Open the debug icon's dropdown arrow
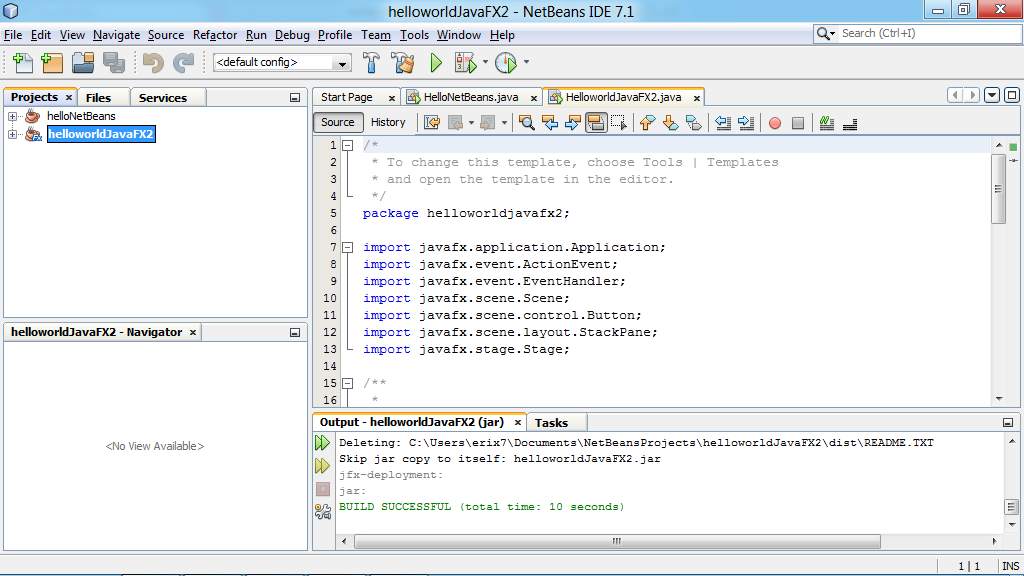Screen dimensions: 1024x576 tap(485, 63)
